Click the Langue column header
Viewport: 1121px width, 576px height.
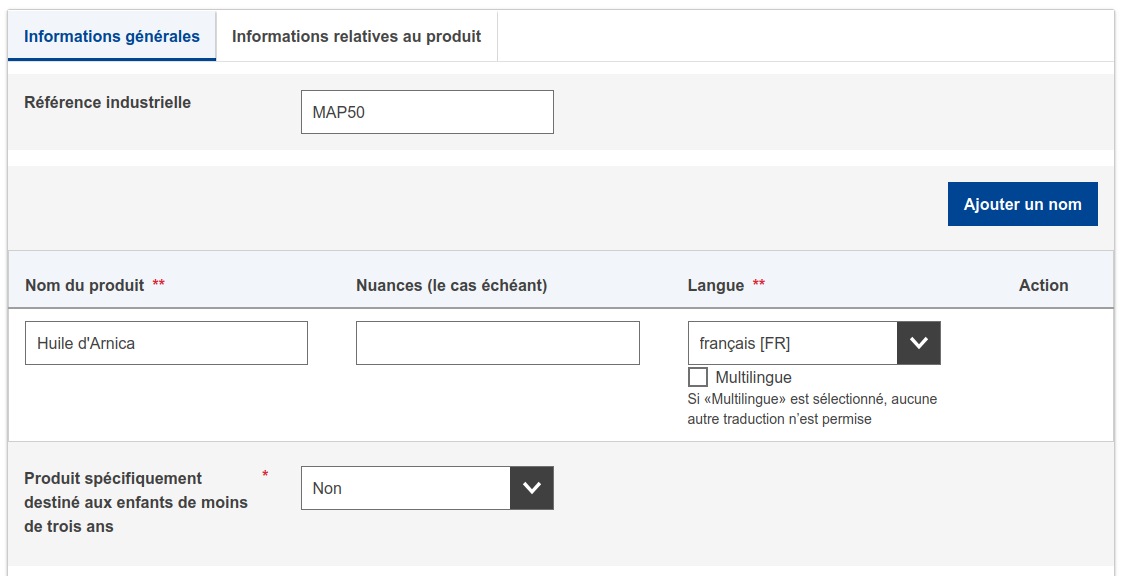716,285
